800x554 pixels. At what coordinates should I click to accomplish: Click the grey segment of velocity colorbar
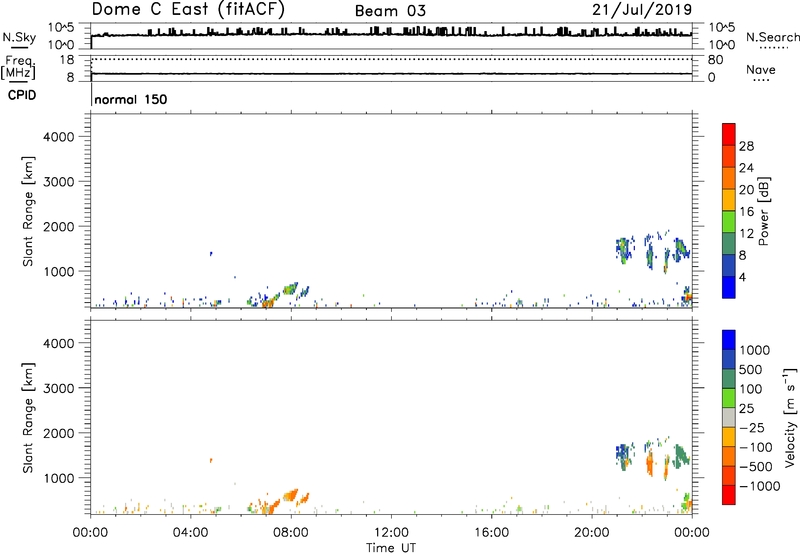[729, 417]
